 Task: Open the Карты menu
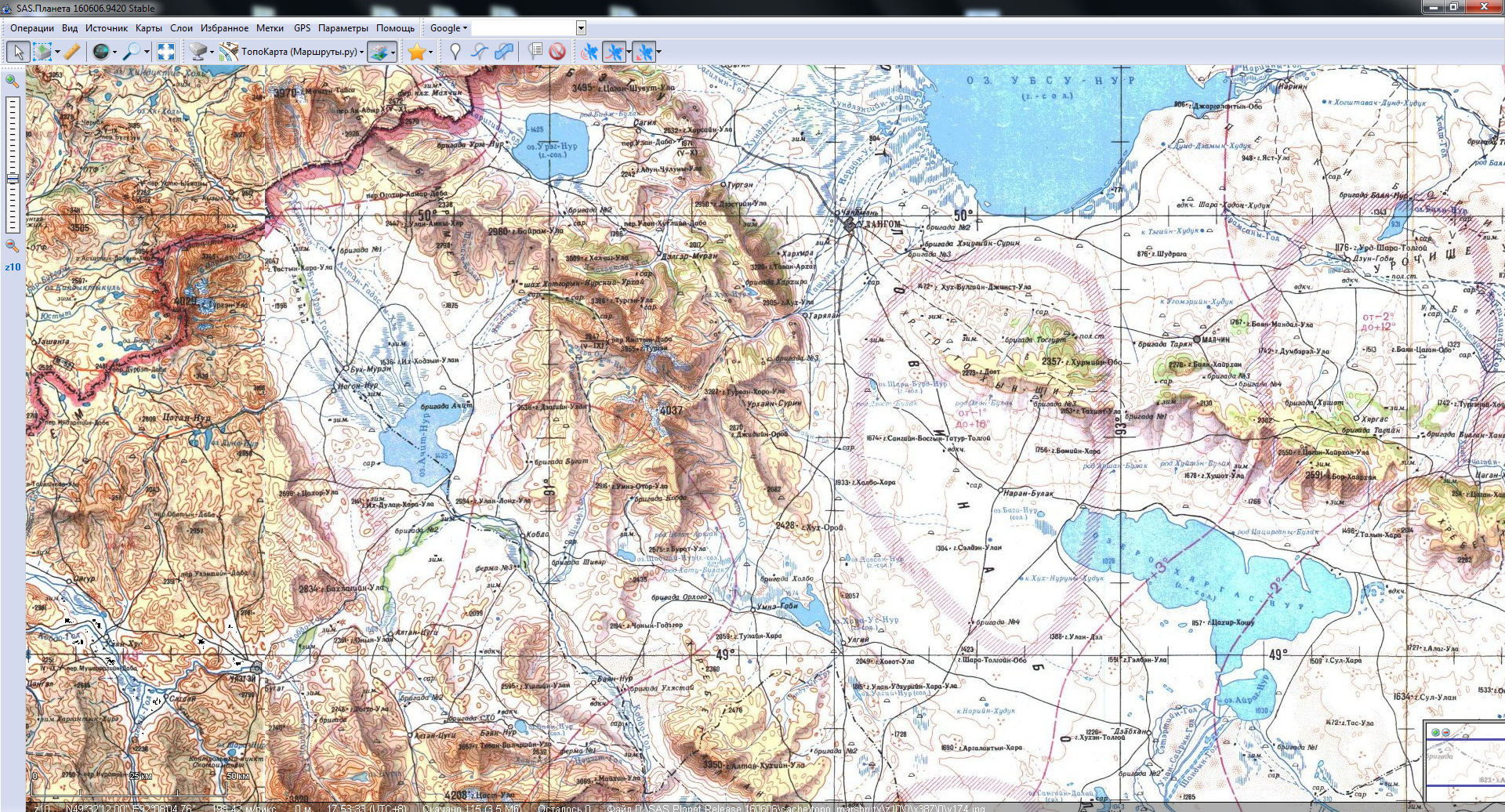click(149, 28)
